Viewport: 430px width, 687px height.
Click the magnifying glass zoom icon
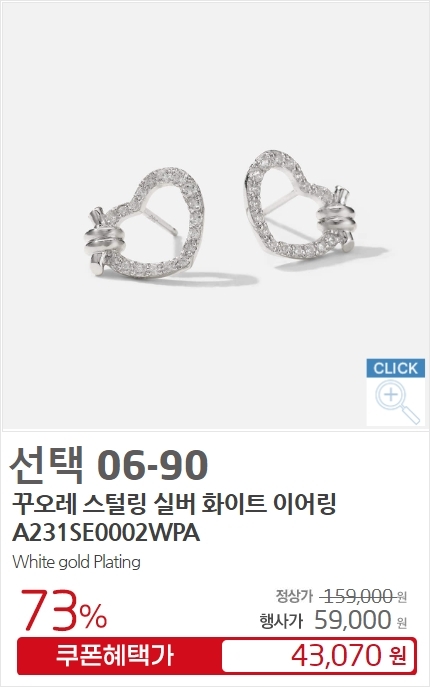[x=397, y=402]
